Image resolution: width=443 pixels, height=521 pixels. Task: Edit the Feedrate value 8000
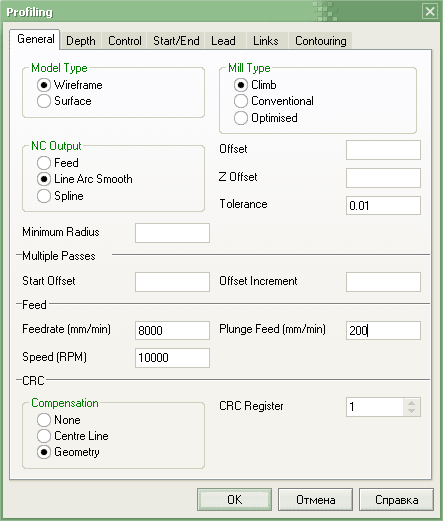[172, 331]
